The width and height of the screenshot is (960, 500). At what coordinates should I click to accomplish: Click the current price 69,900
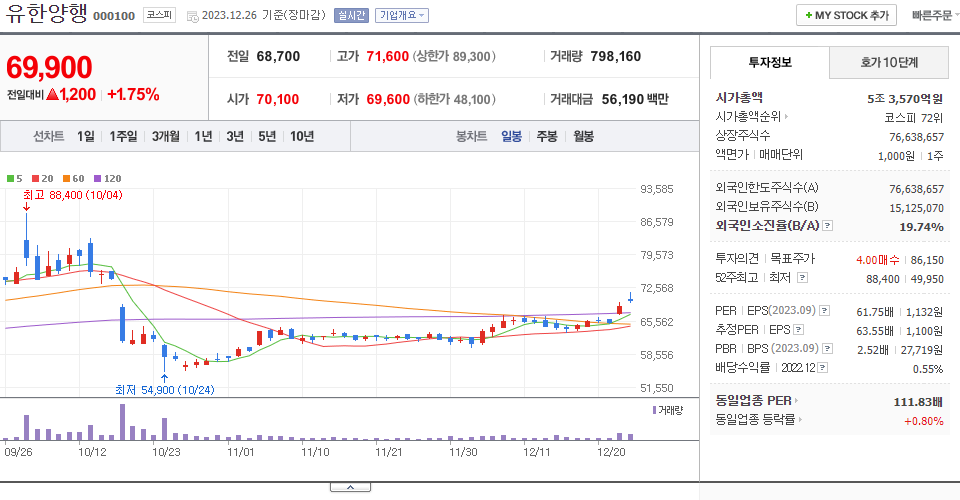(49, 67)
